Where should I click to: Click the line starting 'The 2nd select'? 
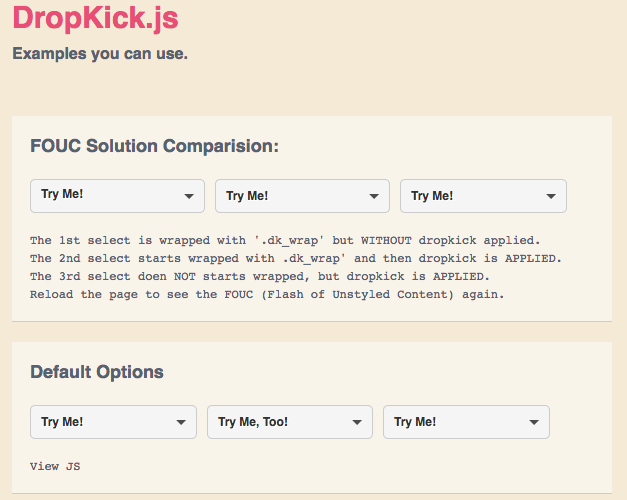(x=296, y=258)
